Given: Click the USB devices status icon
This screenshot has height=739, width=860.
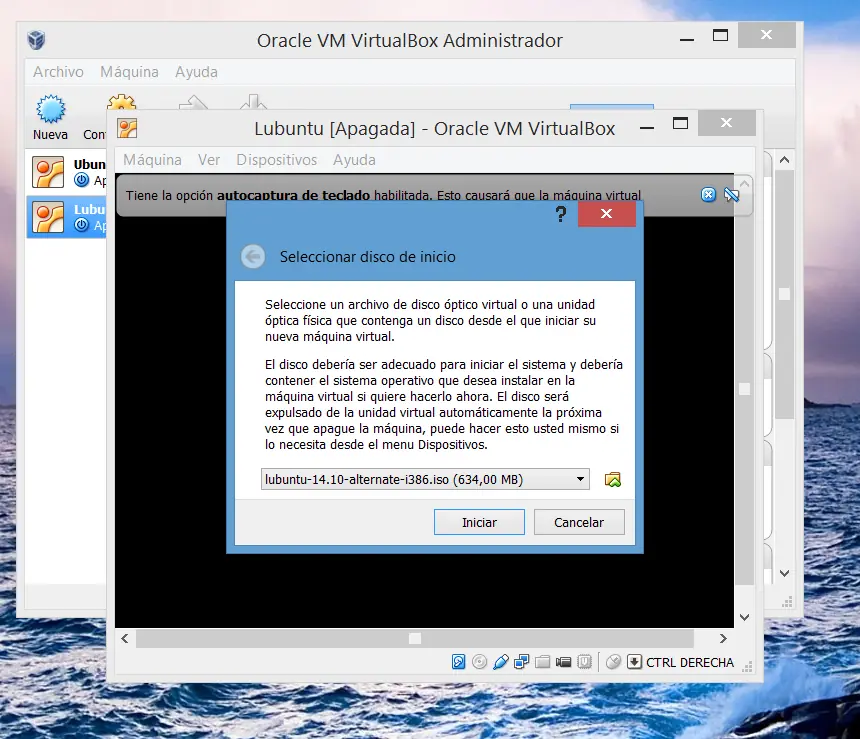Looking at the screenshot, I should [500, 661].
